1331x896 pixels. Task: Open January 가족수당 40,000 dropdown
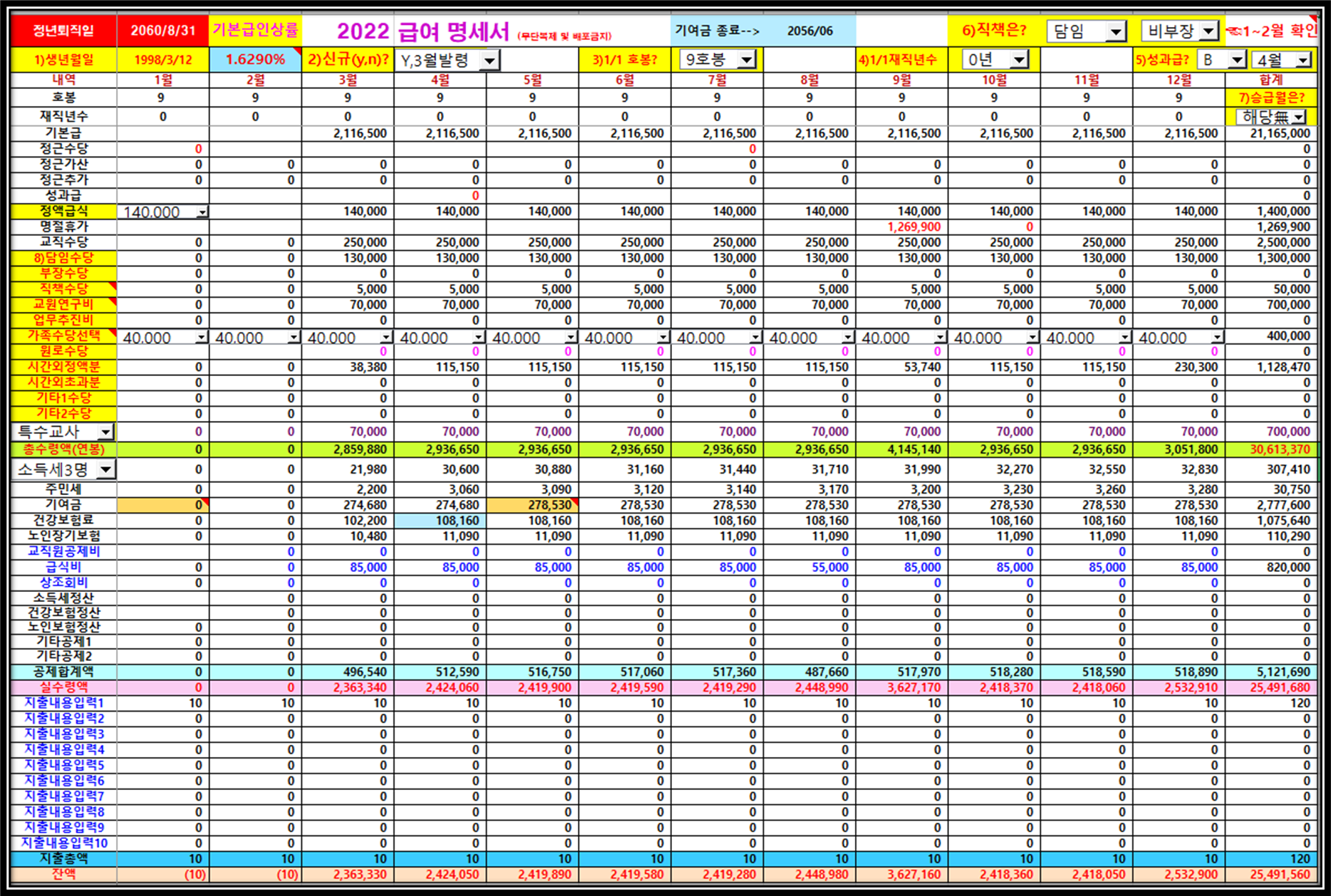[x=202, y=337]
